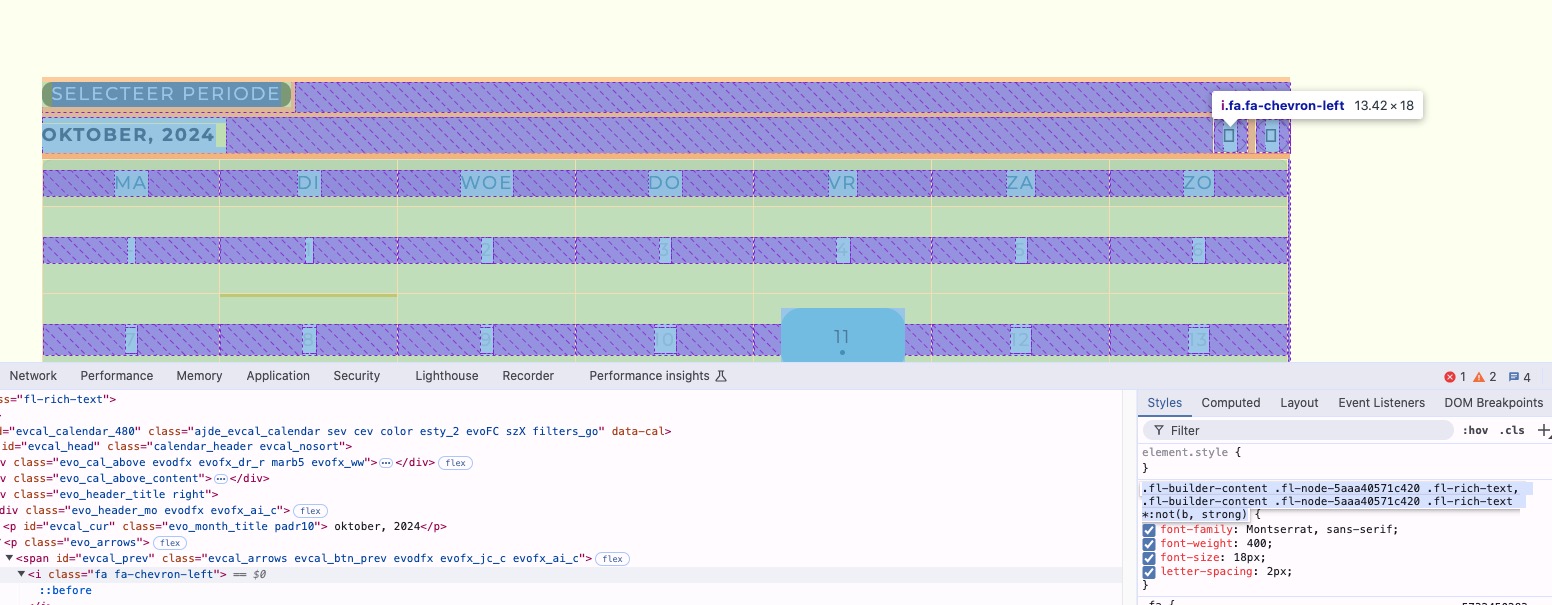Click the flask icon beside Performance insights
The image size is (1552, 605).
pyautogui.click(x=721, y=376)
